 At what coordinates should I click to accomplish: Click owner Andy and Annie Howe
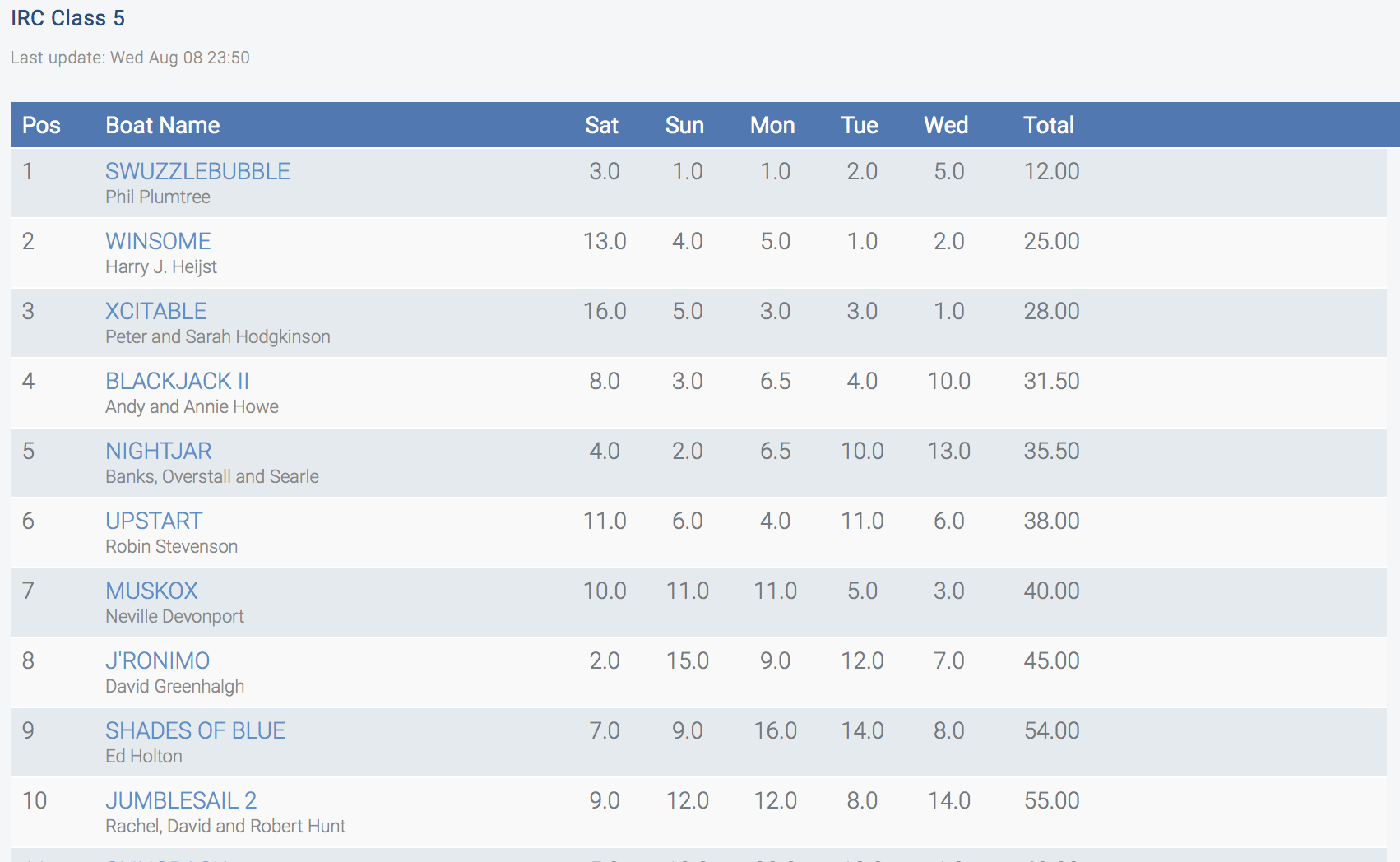point(192,406)
